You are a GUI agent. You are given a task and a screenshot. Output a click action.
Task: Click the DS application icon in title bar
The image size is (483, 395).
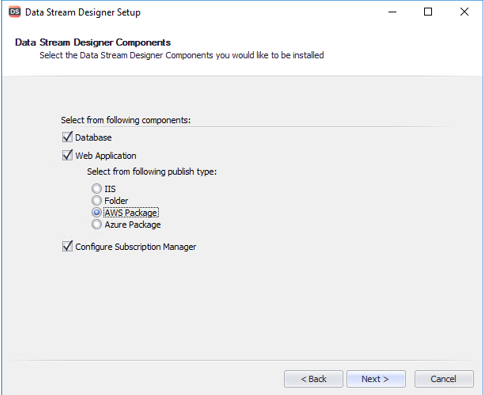[15, 12]
